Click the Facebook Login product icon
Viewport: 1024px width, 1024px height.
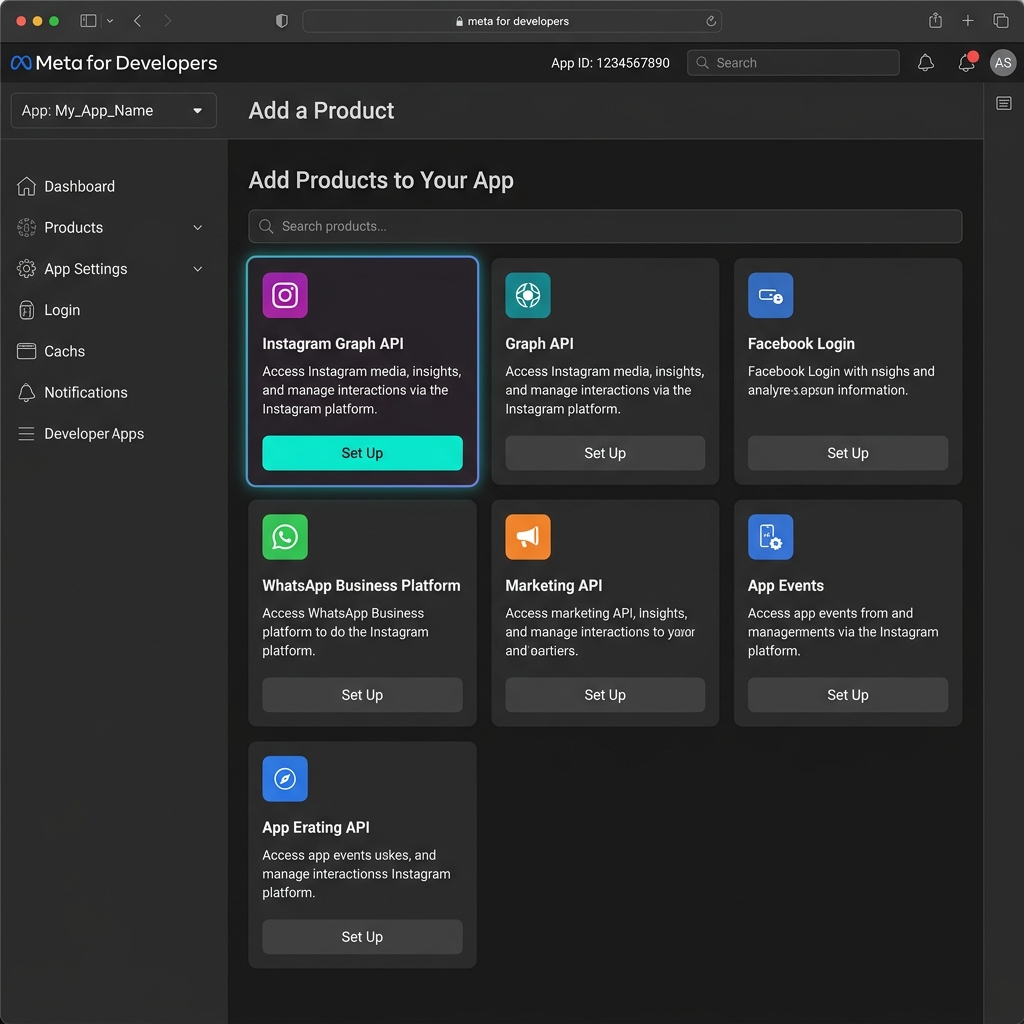pos(770,295)
